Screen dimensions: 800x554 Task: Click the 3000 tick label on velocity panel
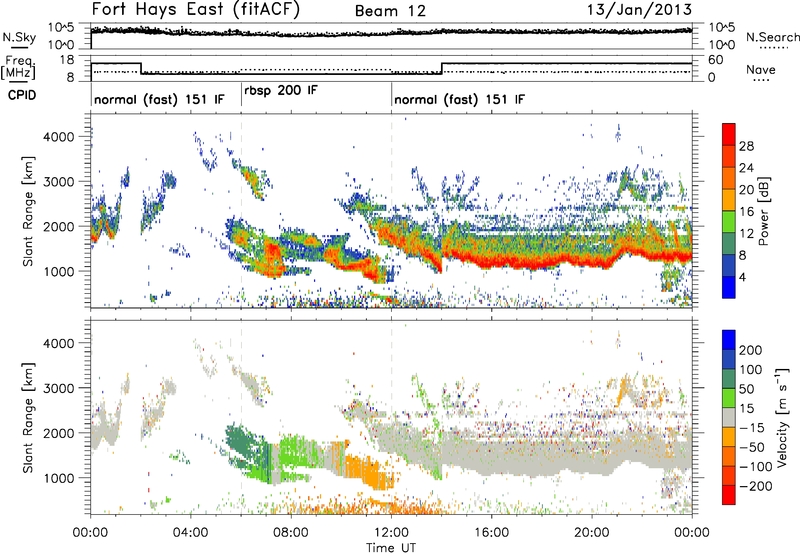[58, 388]
